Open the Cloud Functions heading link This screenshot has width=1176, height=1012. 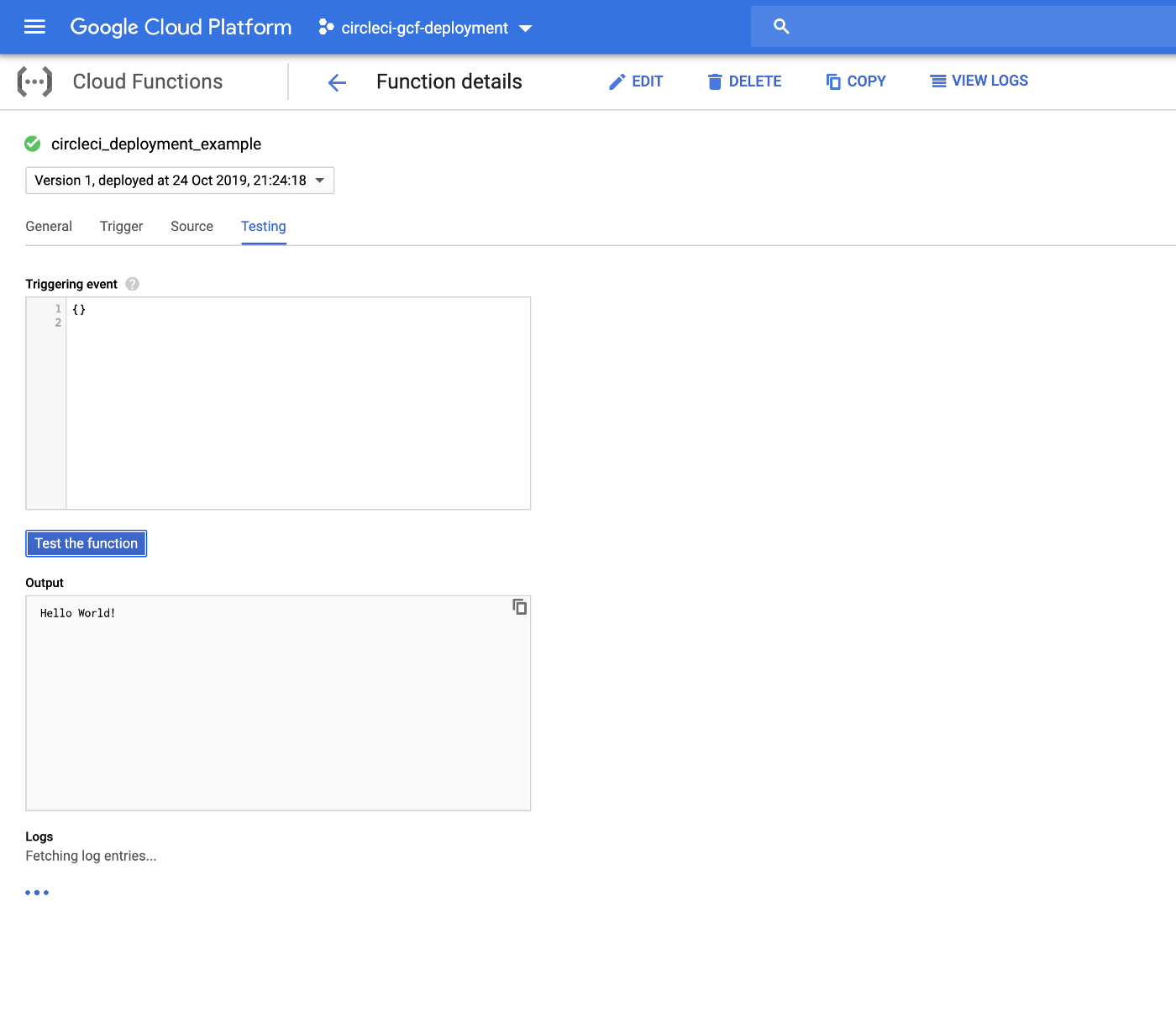(x=148, y=81)
